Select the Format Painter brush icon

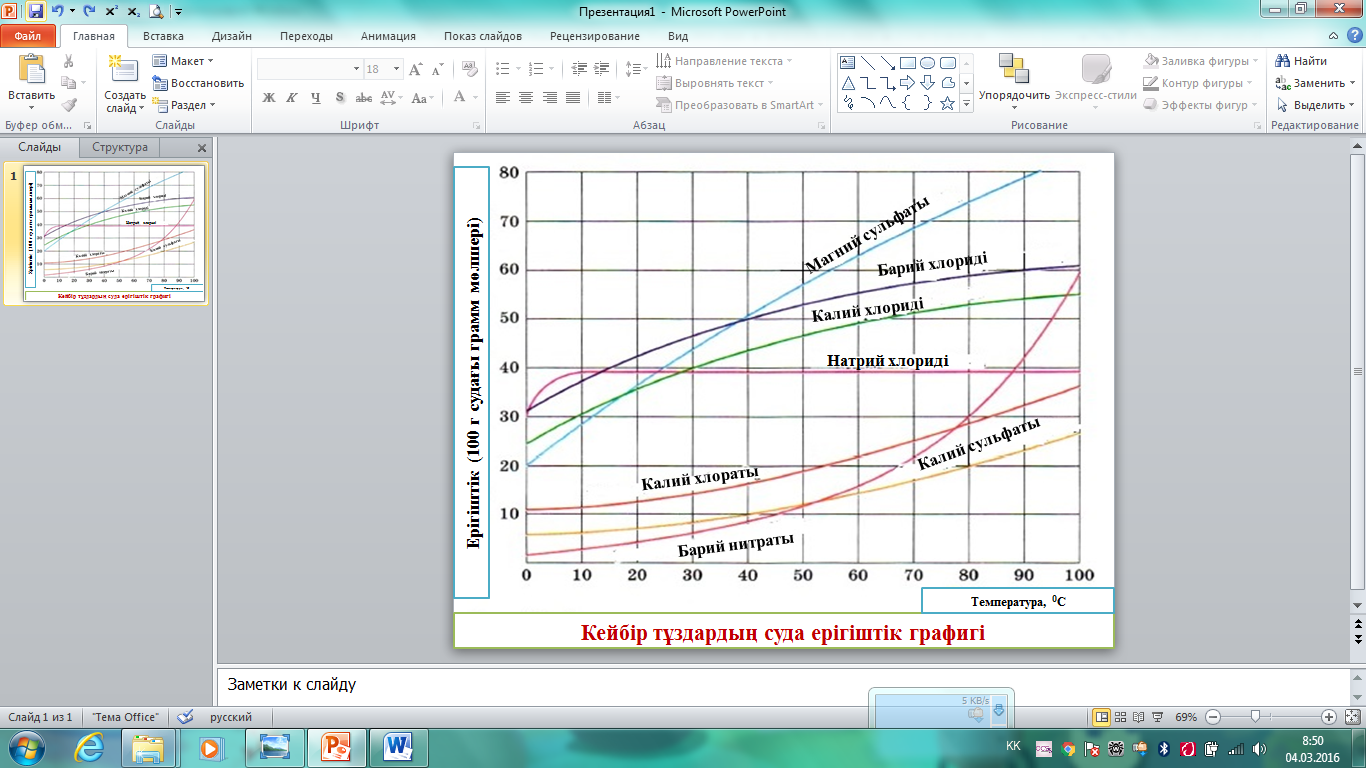[x=68, y=105]
